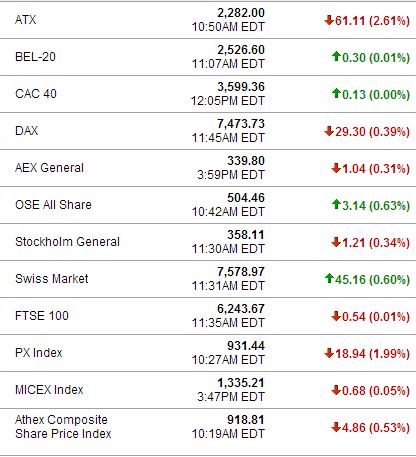Click the green up arrow beside Swiss Market change
Screen dimensions: 416x457
[329, 278]
